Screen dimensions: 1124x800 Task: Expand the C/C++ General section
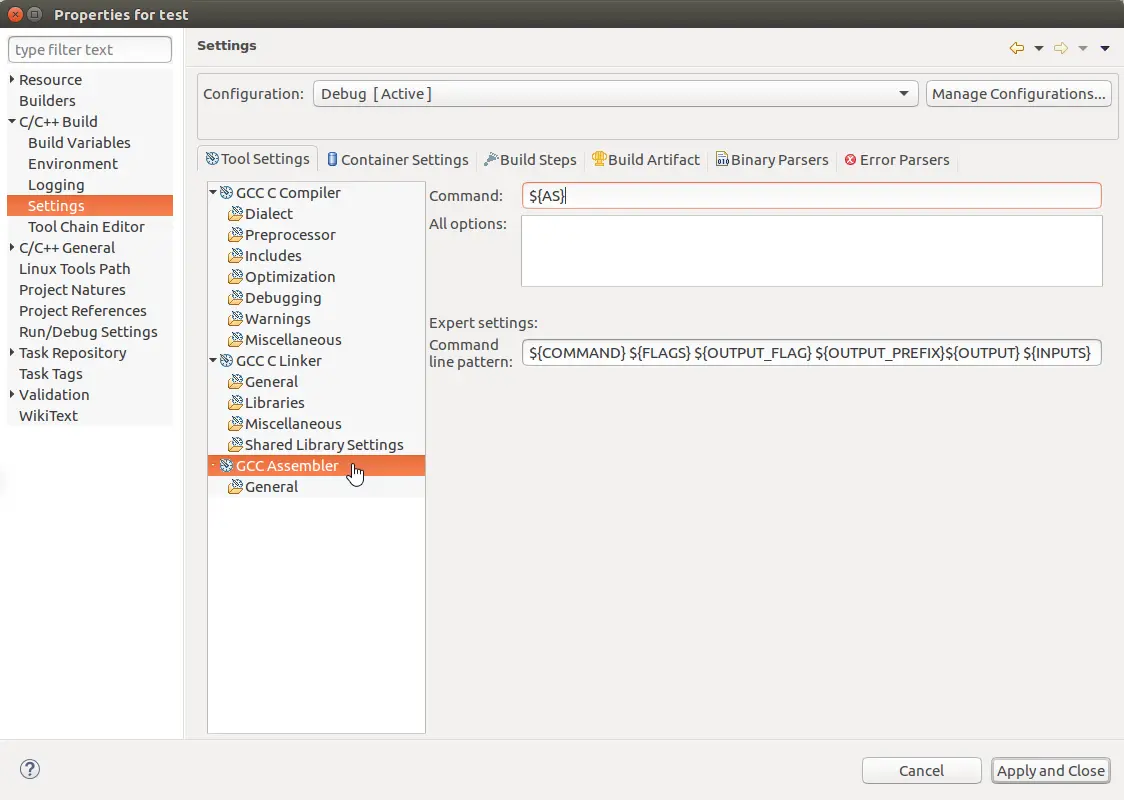tap(12, 248)
